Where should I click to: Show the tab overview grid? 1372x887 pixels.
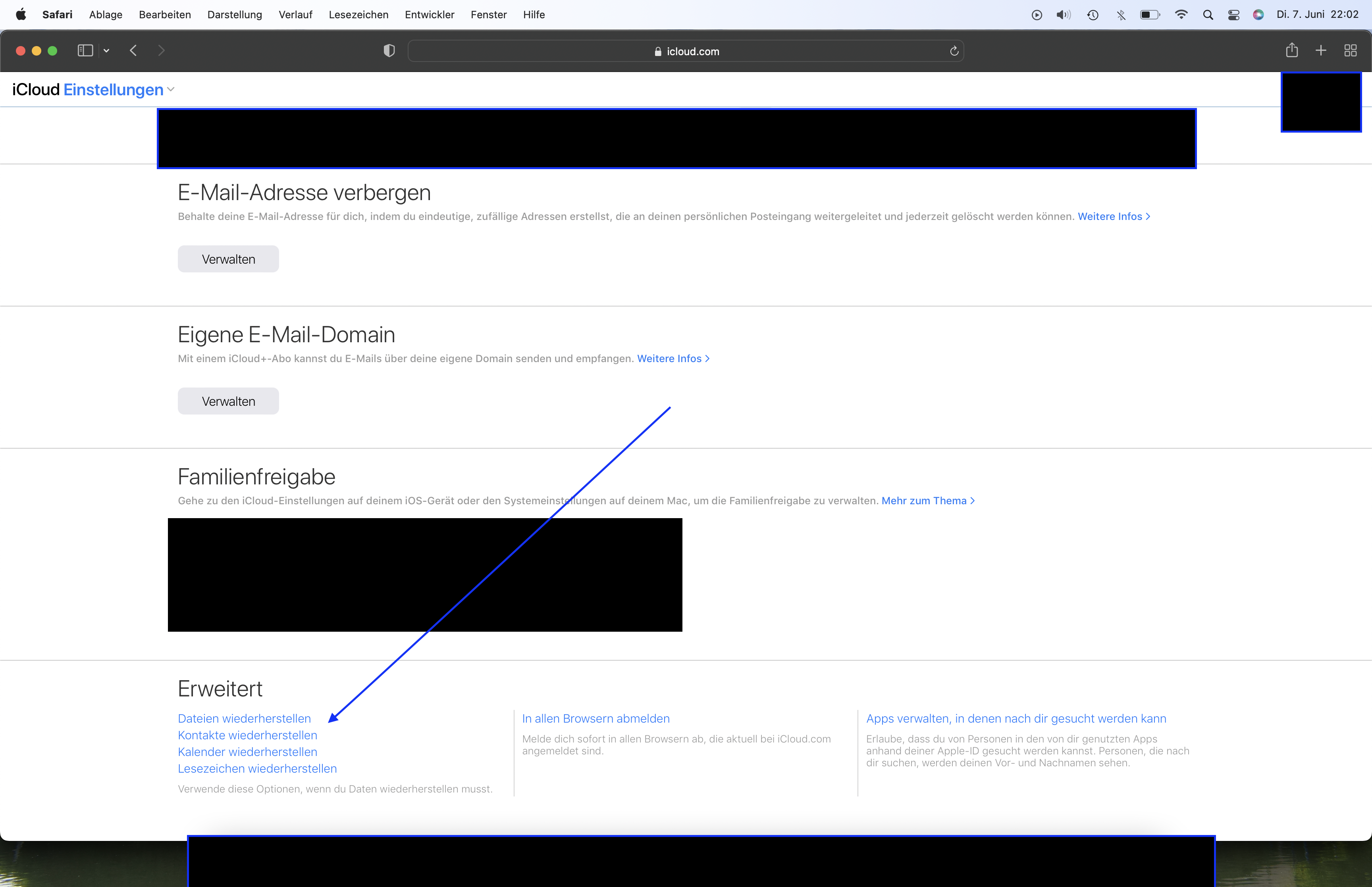(x=1351, y=51)
